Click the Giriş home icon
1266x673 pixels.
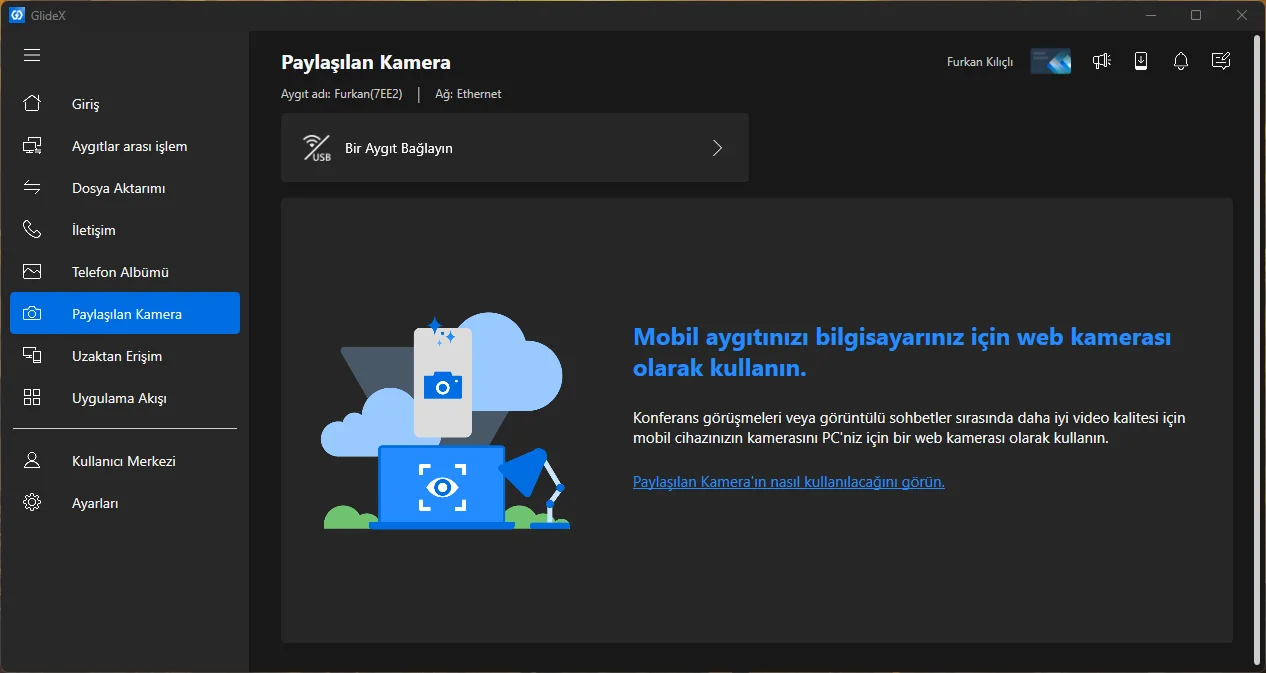click(x=32, y=104)
